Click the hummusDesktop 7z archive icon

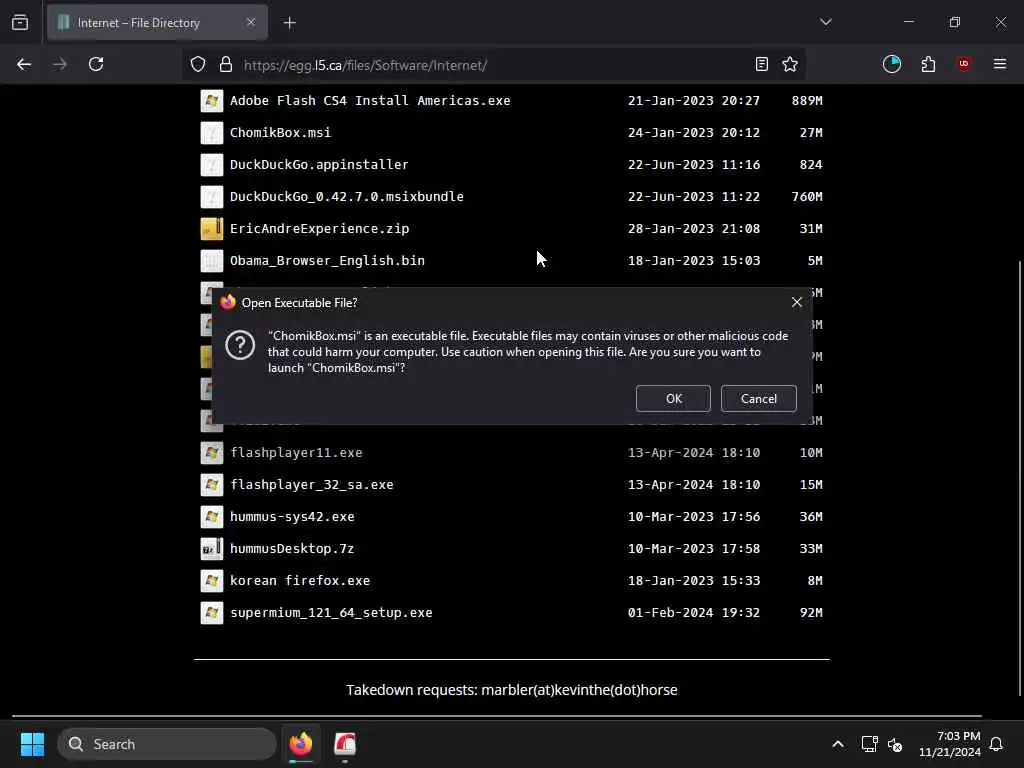[212, 549]
